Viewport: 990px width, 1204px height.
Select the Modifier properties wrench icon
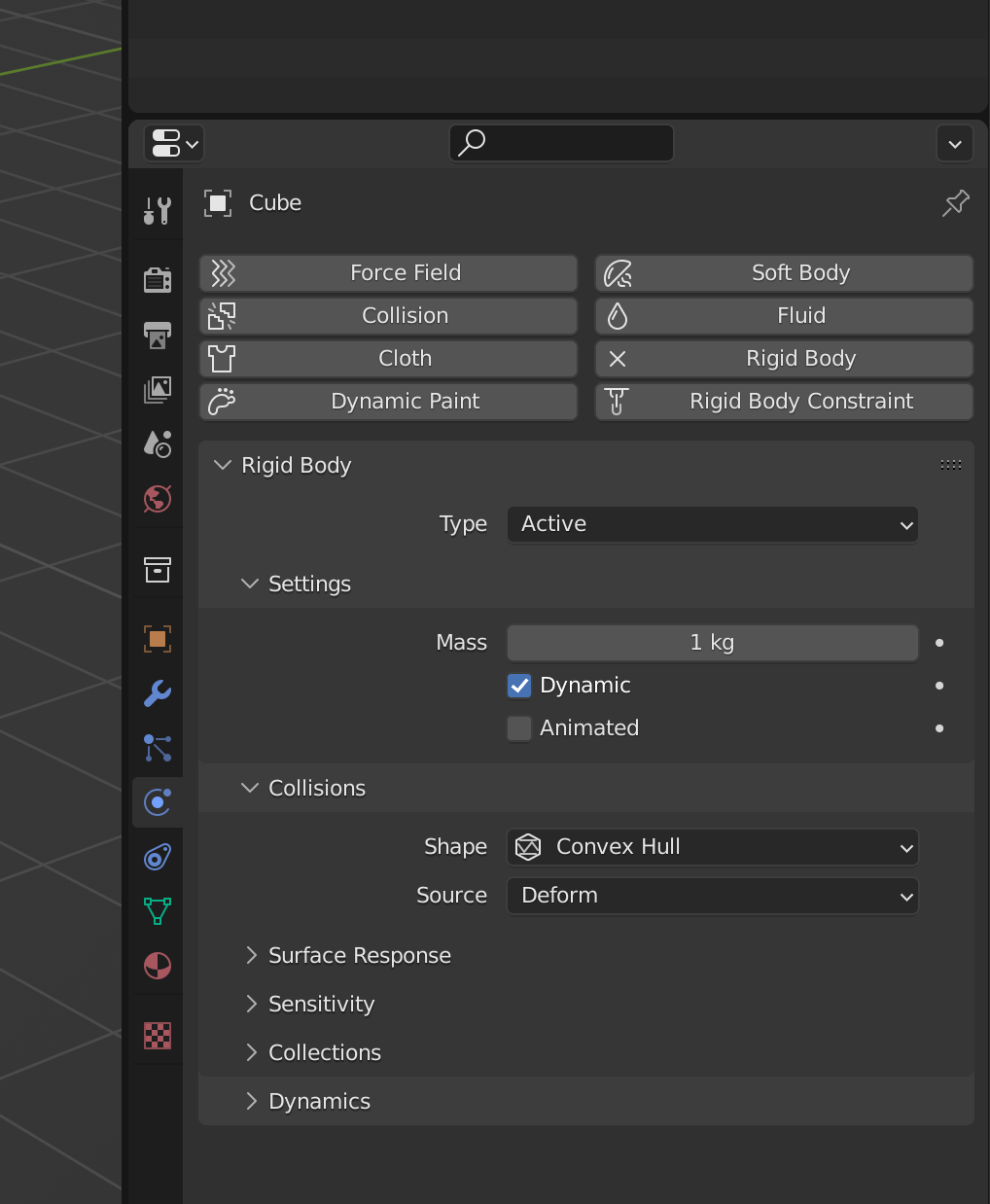pyautogui.click(x=157, y=694)
